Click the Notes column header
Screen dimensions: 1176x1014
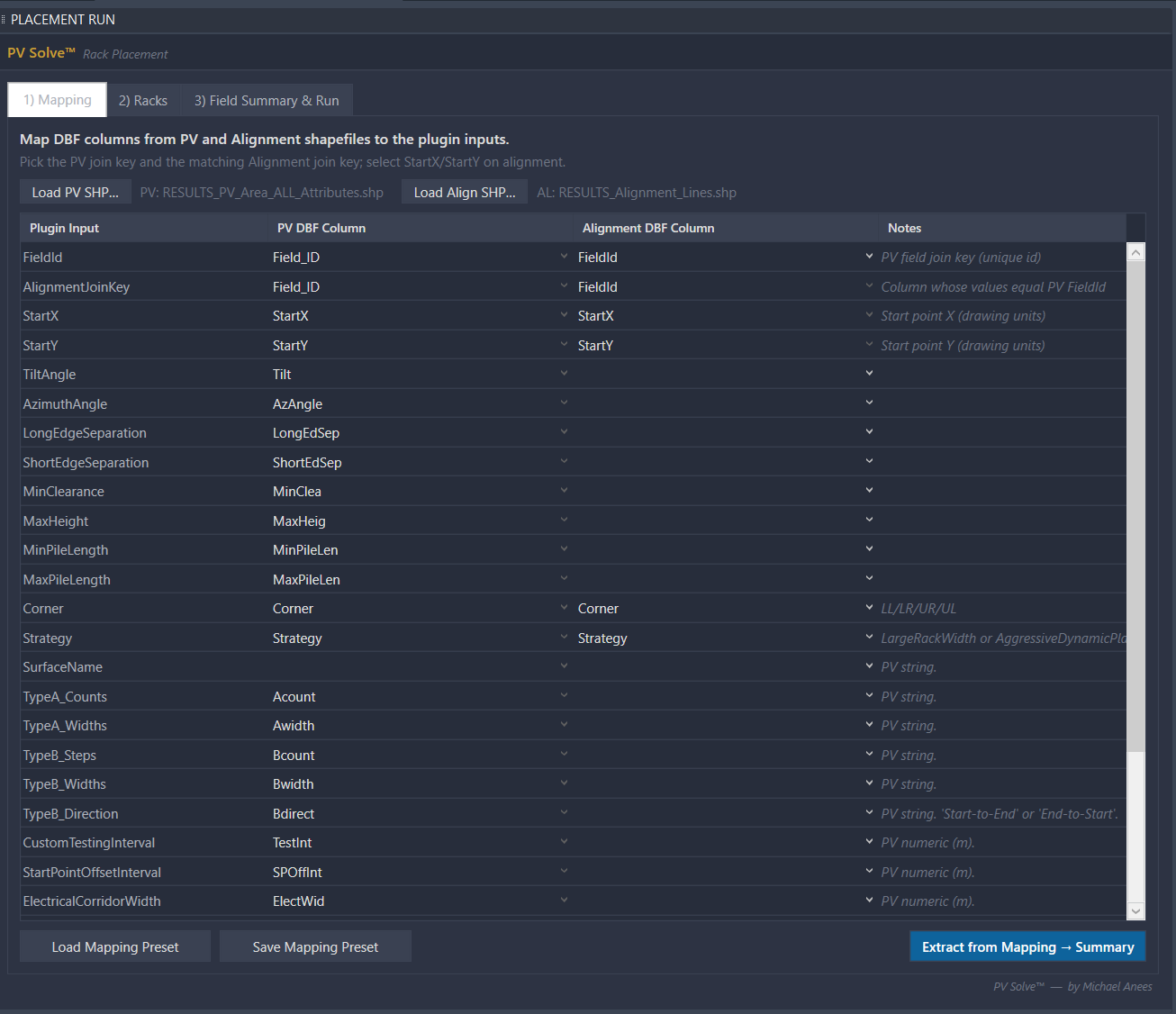904,228
